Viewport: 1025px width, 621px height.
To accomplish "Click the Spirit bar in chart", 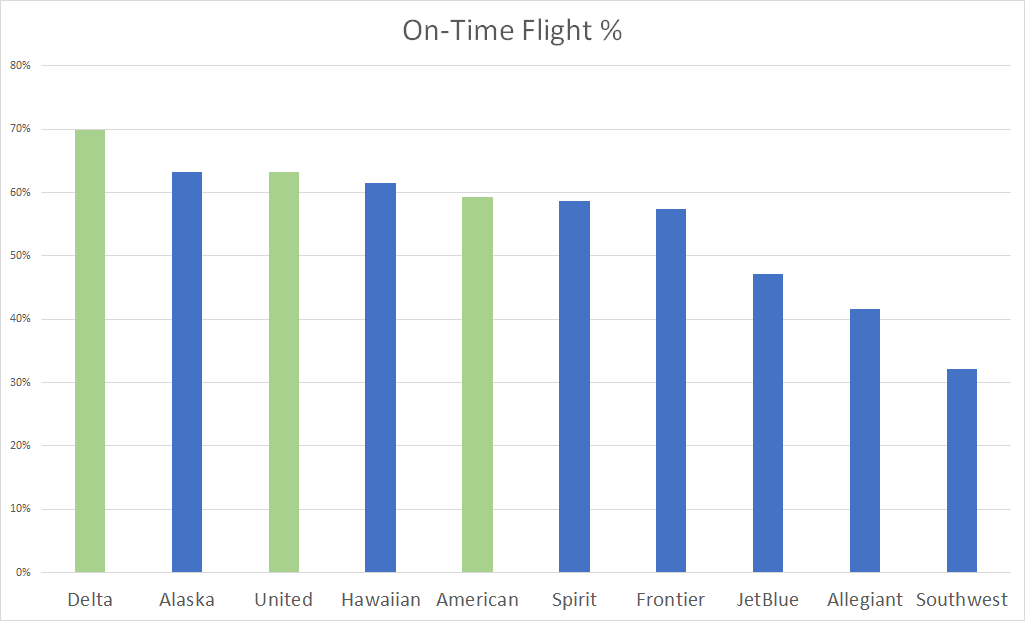I will pyautogui.click(x=574, y=387).
